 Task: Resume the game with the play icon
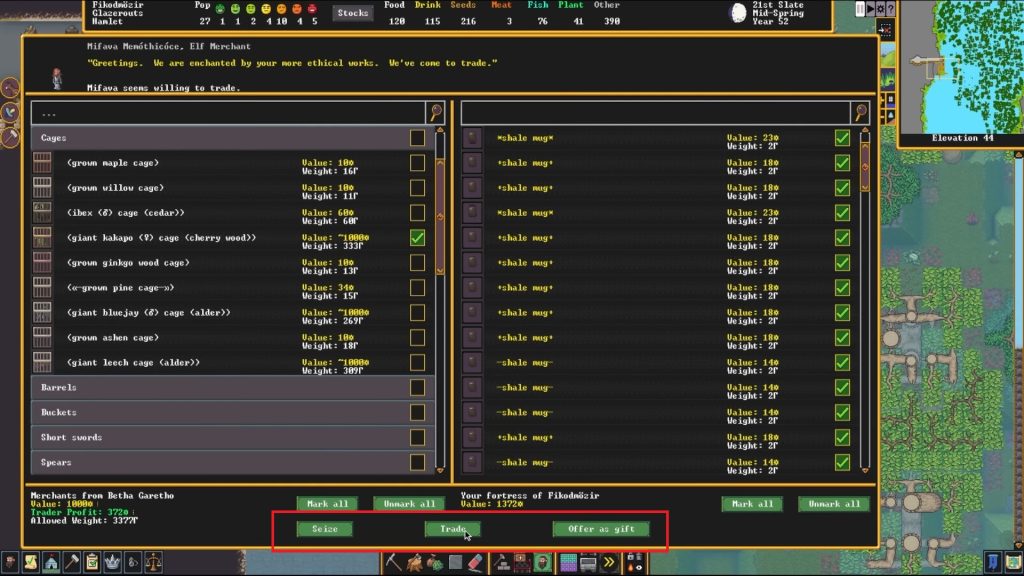point(870,8)
